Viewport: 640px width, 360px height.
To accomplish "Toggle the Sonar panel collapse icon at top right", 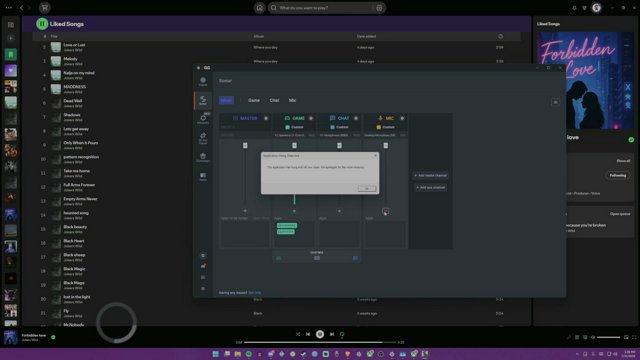I will 555,102.
